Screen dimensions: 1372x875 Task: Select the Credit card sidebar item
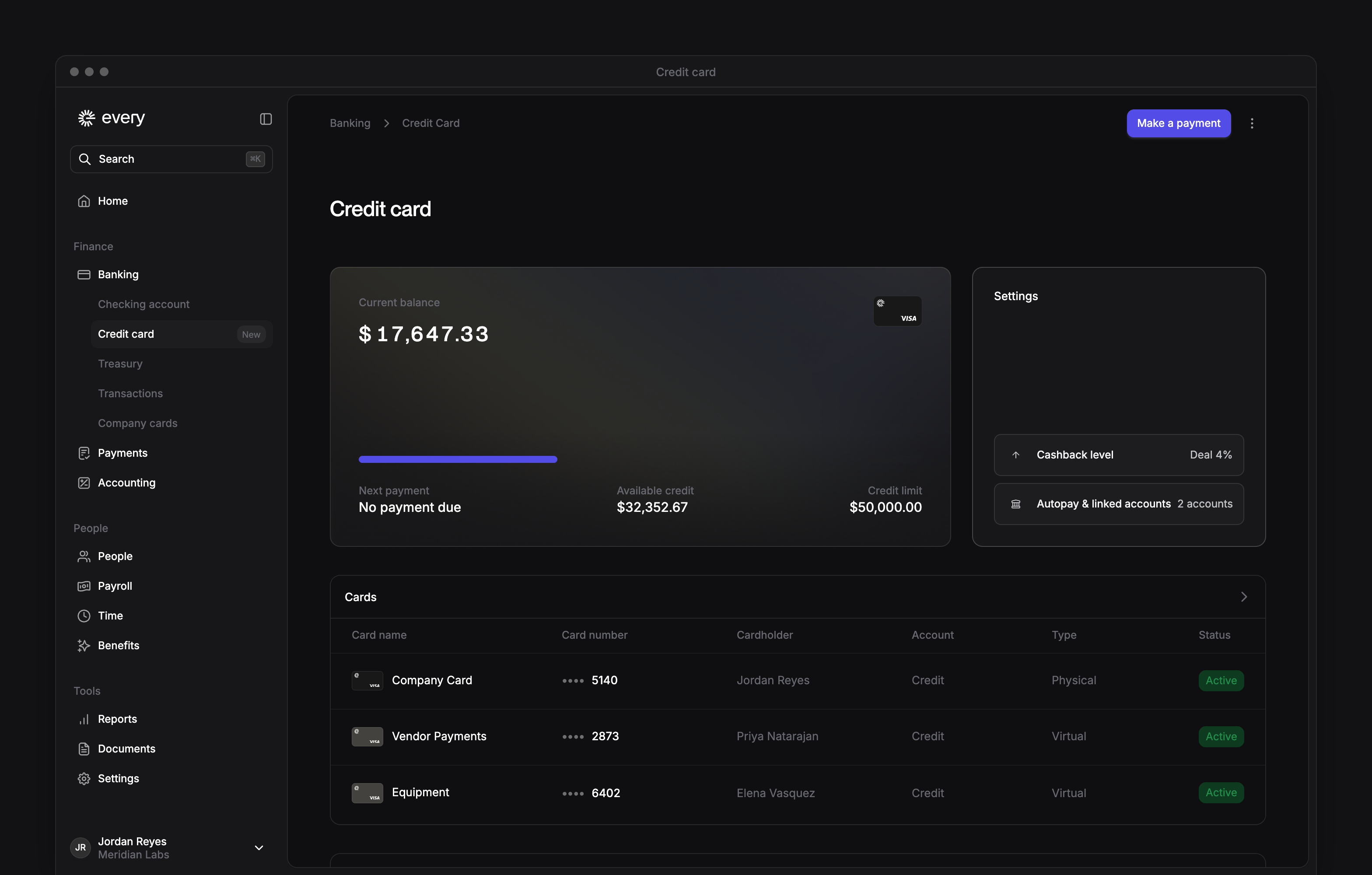pyautogui.click(x=182, y=334)
